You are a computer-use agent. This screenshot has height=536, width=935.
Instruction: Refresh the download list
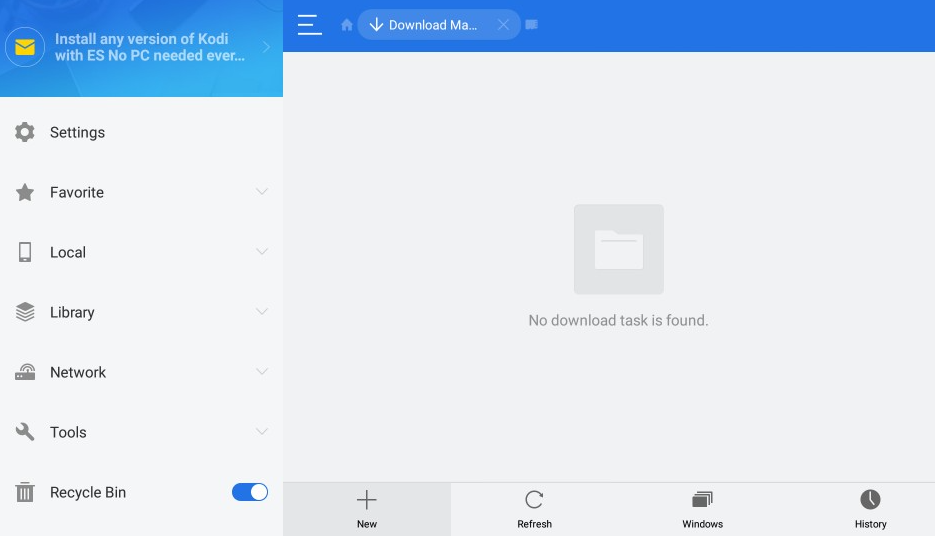[534, 508]
